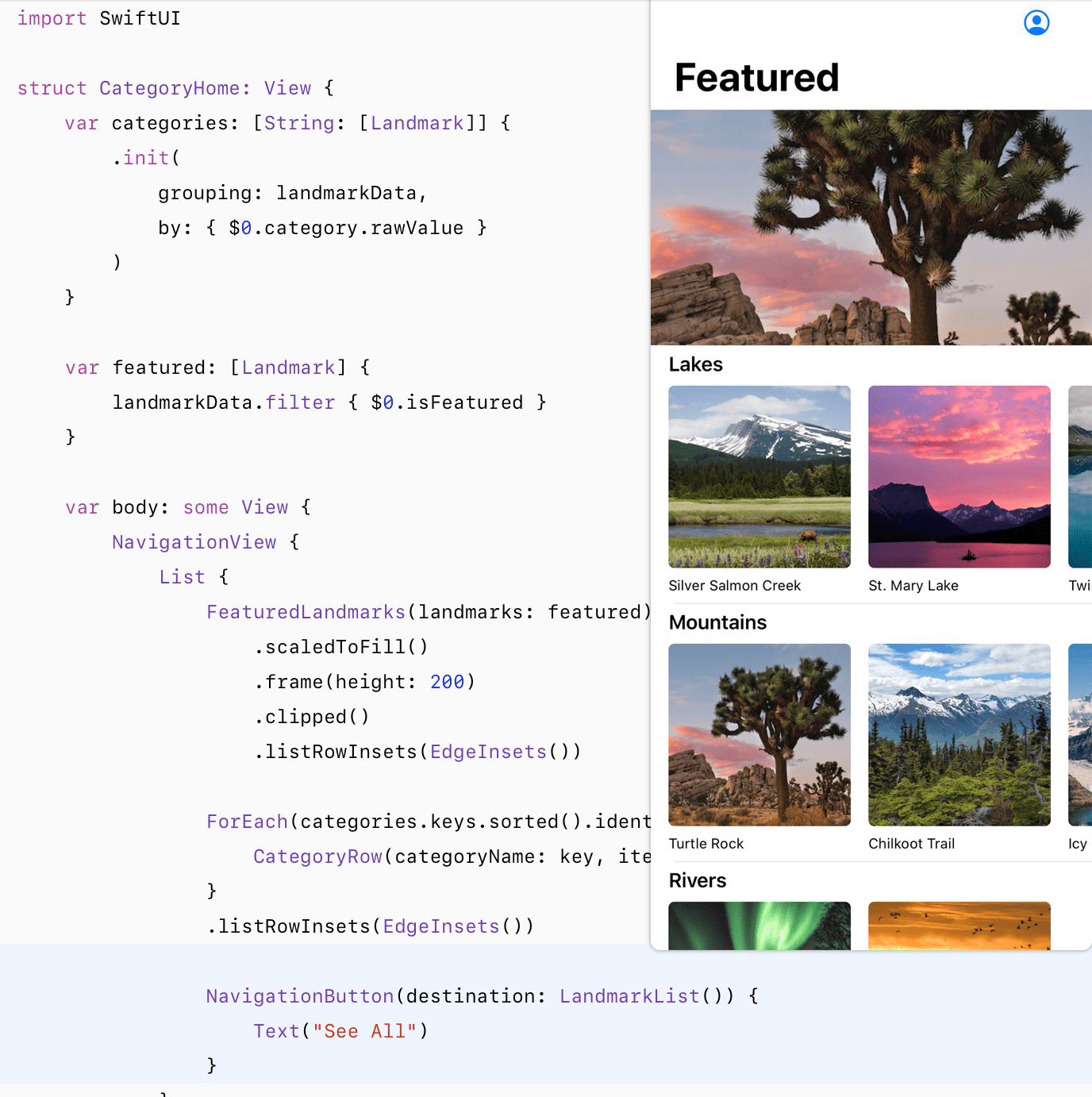Image resolution: width=1092 pixels, height=1097 pixels.
Task: Click the Lakes category heading
Action: pos(695,364)
